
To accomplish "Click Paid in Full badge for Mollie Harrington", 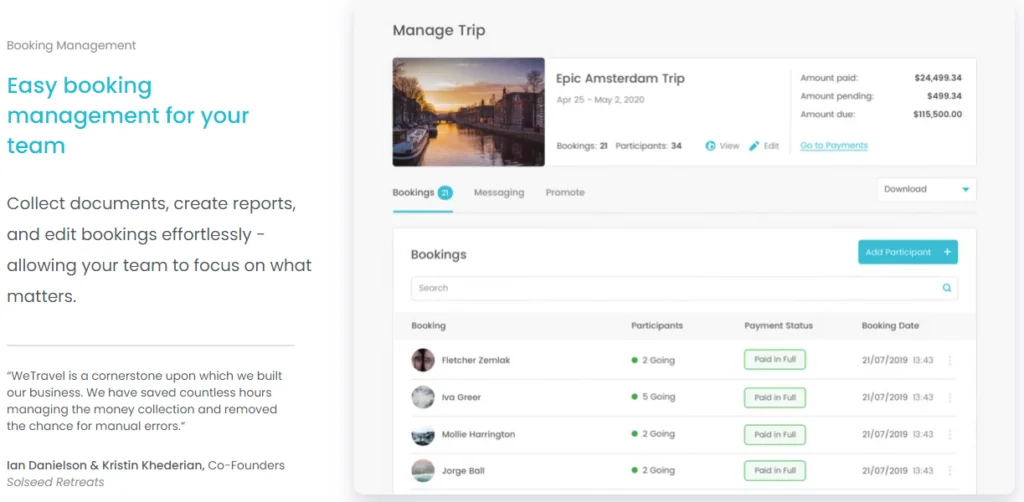I will (x=775, y=434).
